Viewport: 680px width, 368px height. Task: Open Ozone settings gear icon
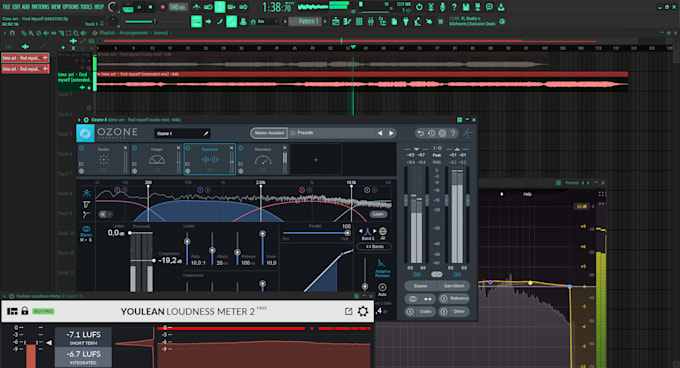click(442, 133)
